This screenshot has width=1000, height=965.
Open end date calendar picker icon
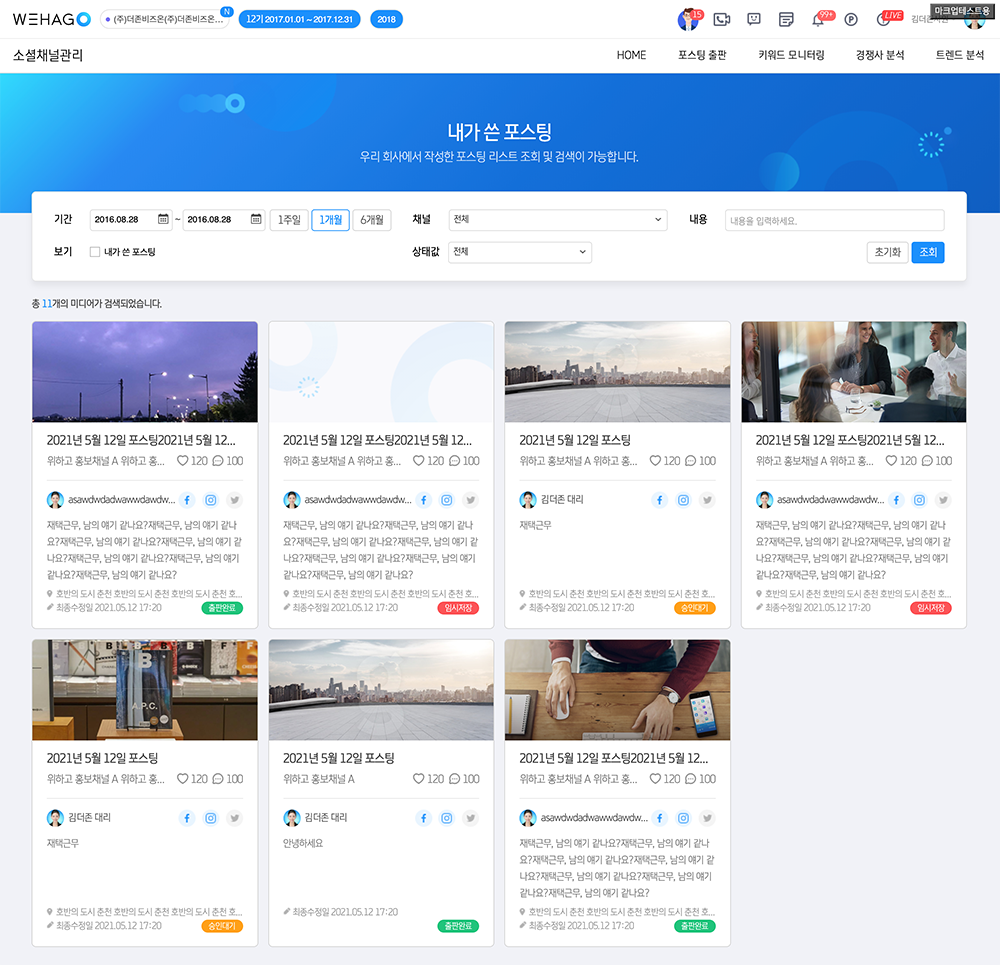[256, 220]
